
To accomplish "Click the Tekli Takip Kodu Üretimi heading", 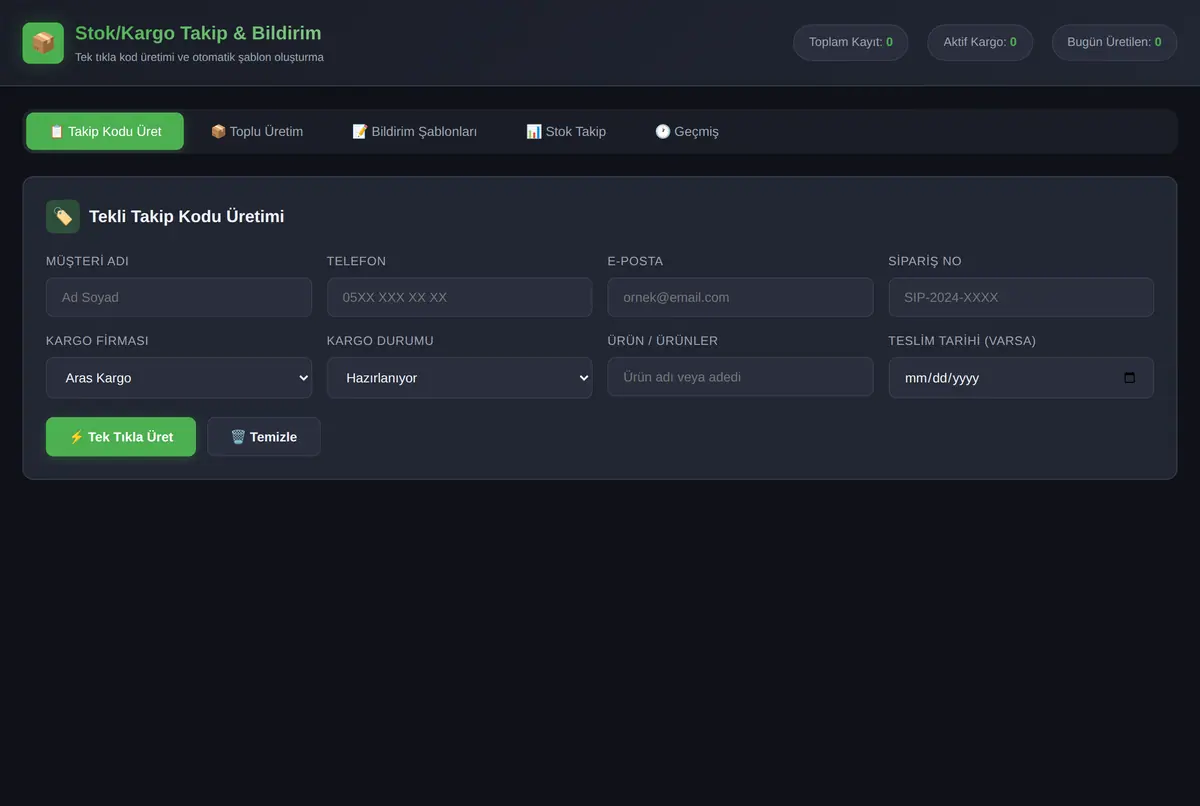I will [187, 216].
